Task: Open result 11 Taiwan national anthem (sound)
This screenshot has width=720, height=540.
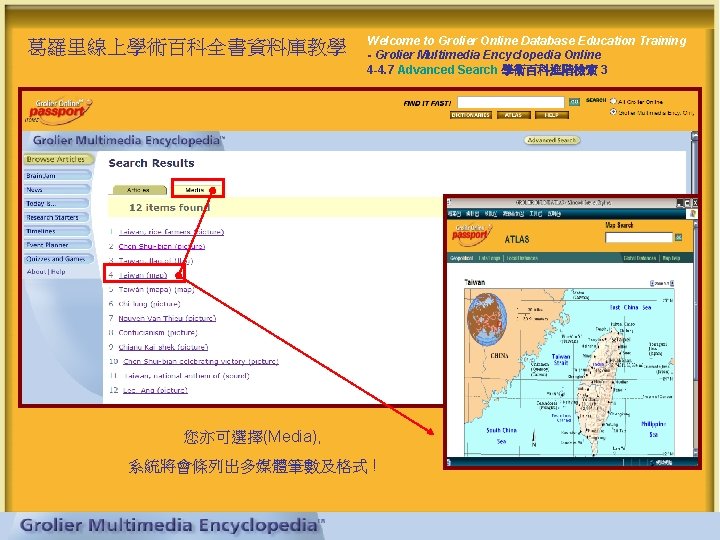Action: click(x=186, y=376)
